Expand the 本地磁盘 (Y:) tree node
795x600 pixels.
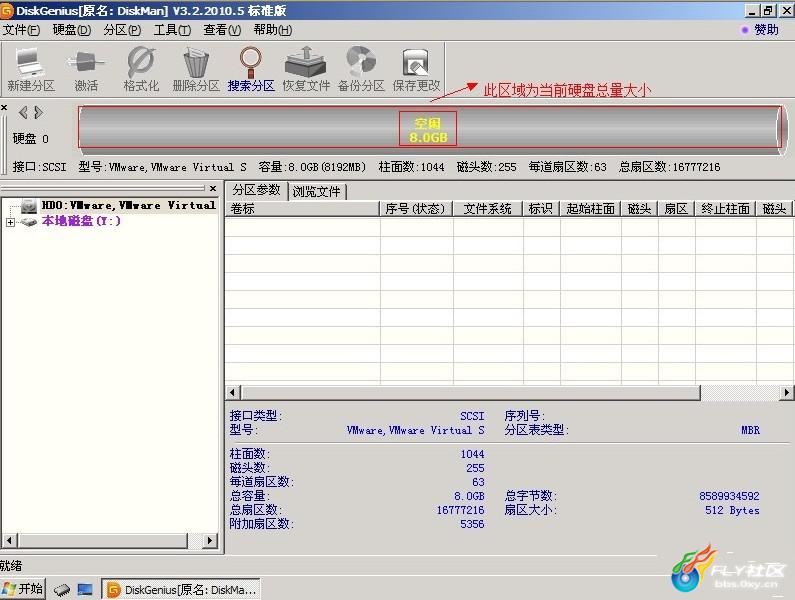[10, 222]
